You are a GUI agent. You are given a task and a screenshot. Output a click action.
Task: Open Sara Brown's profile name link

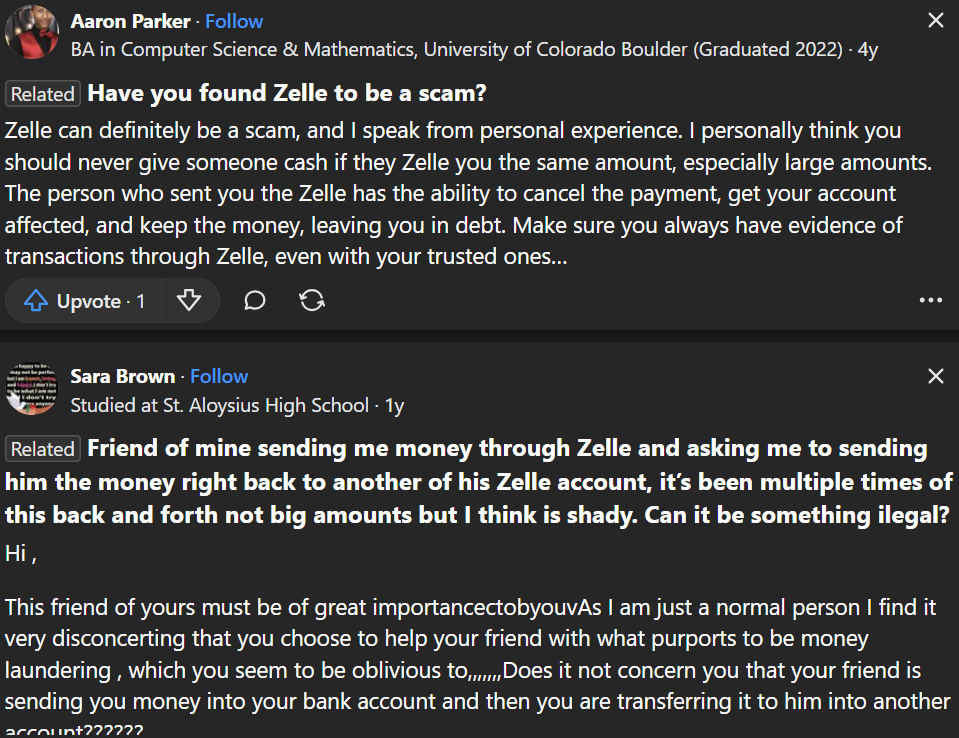122,376
